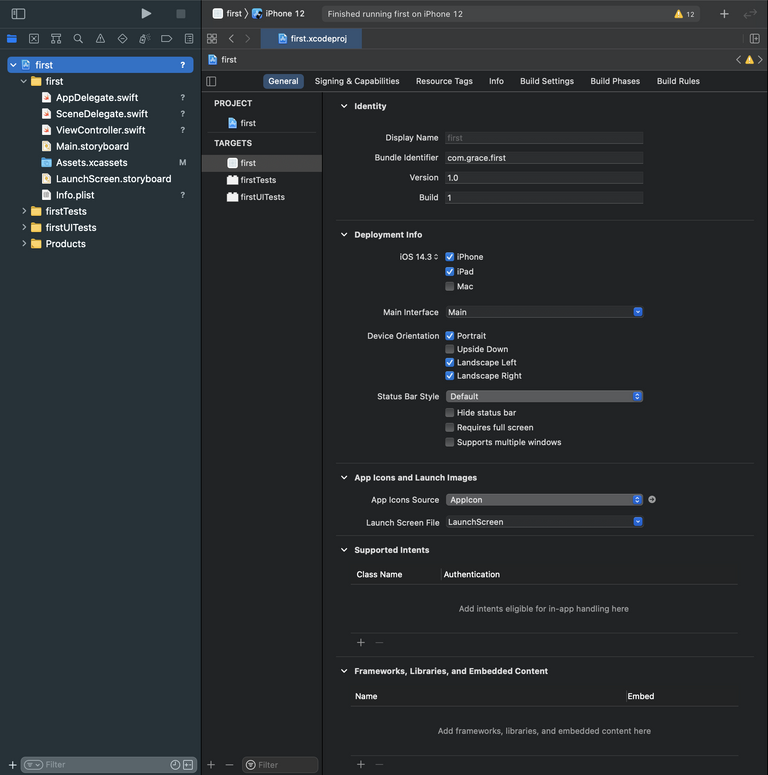Toggle the navigator sidebar visibility
Image resolution: width=768 pixels, height=775 pixels.
pyautogui.click(x=18, y=14)
